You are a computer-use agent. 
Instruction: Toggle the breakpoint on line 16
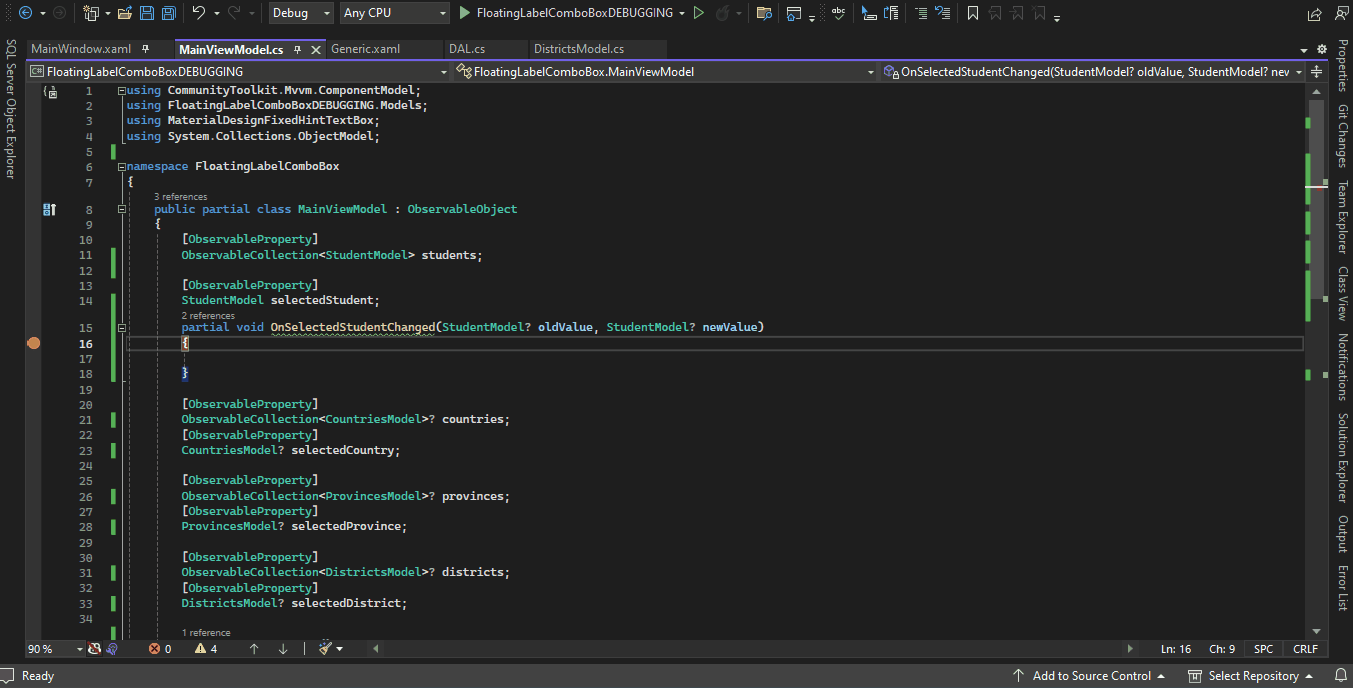[34, 343]
